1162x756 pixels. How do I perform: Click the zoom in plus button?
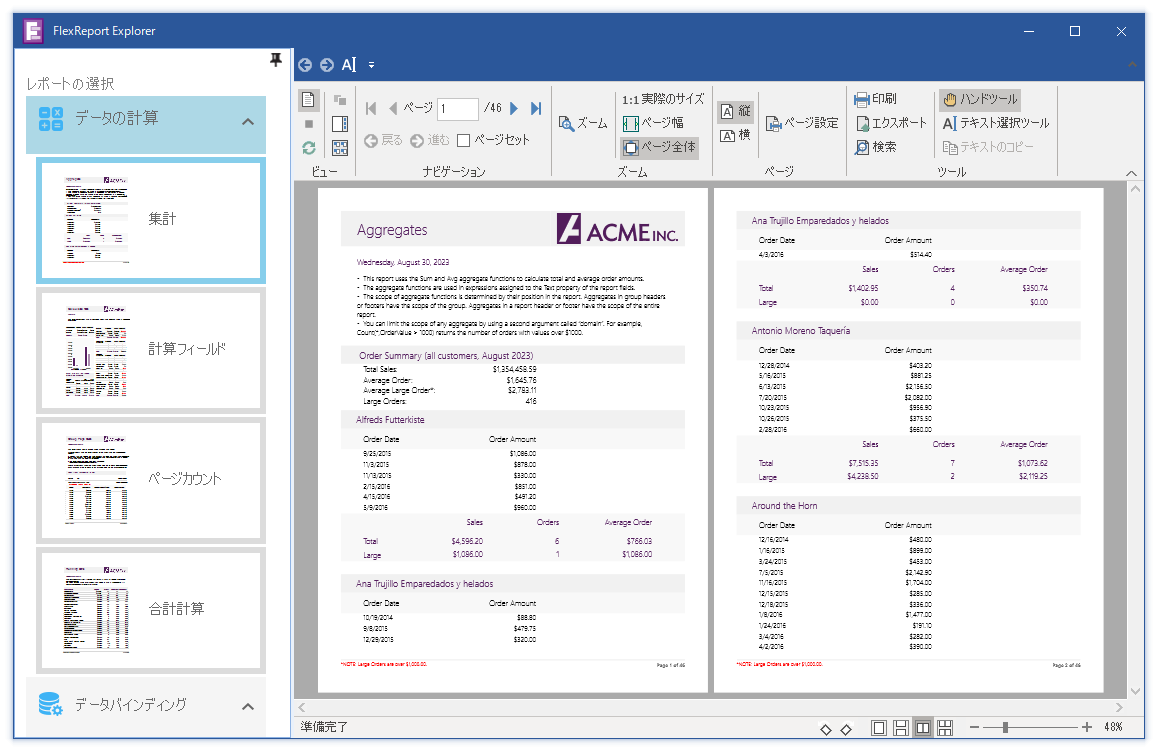coord(1086,728)
